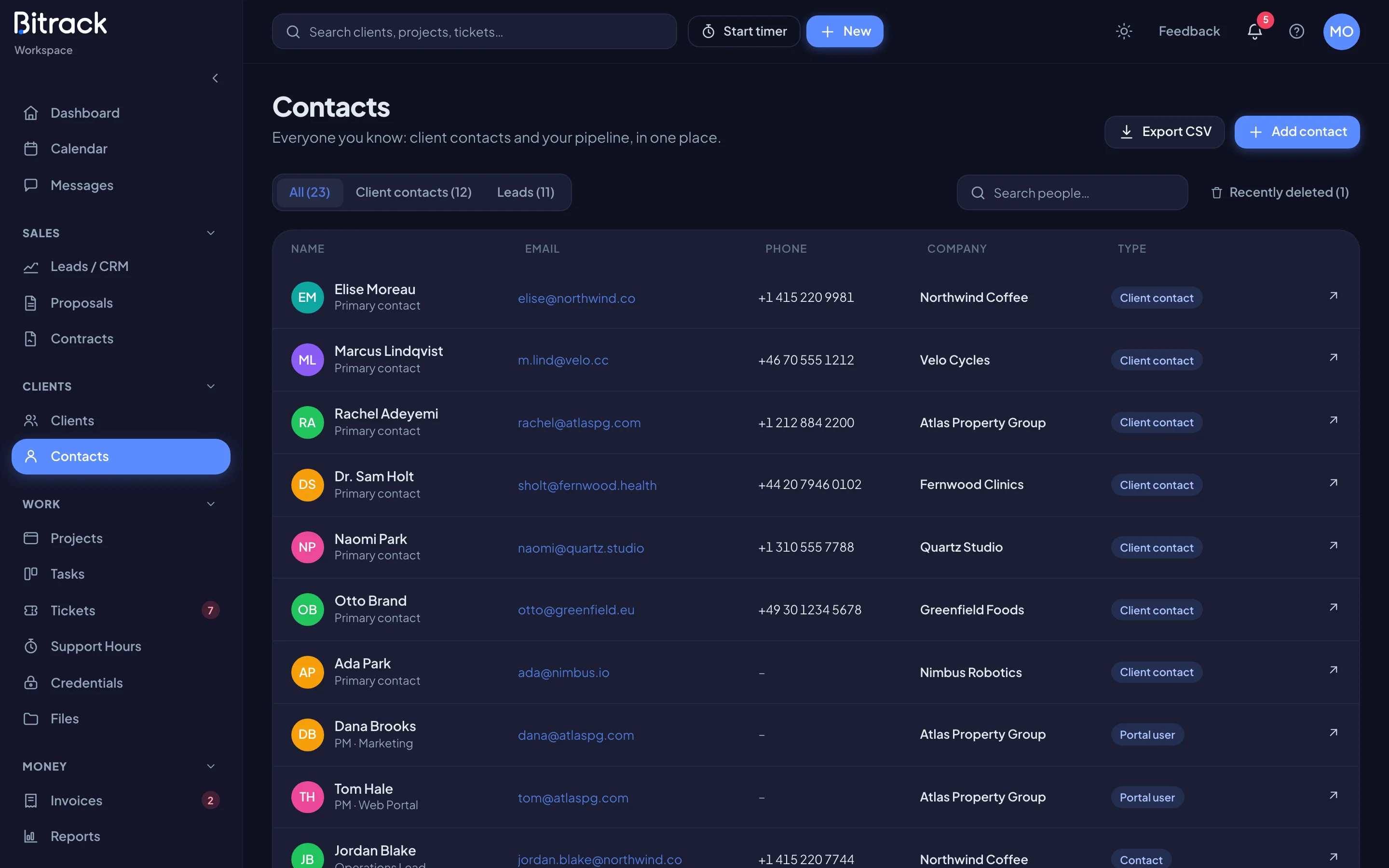Collapse the CLIENTS sidebar section
The width and height of the screenshot is (1389, 868).
click(211, 386)
